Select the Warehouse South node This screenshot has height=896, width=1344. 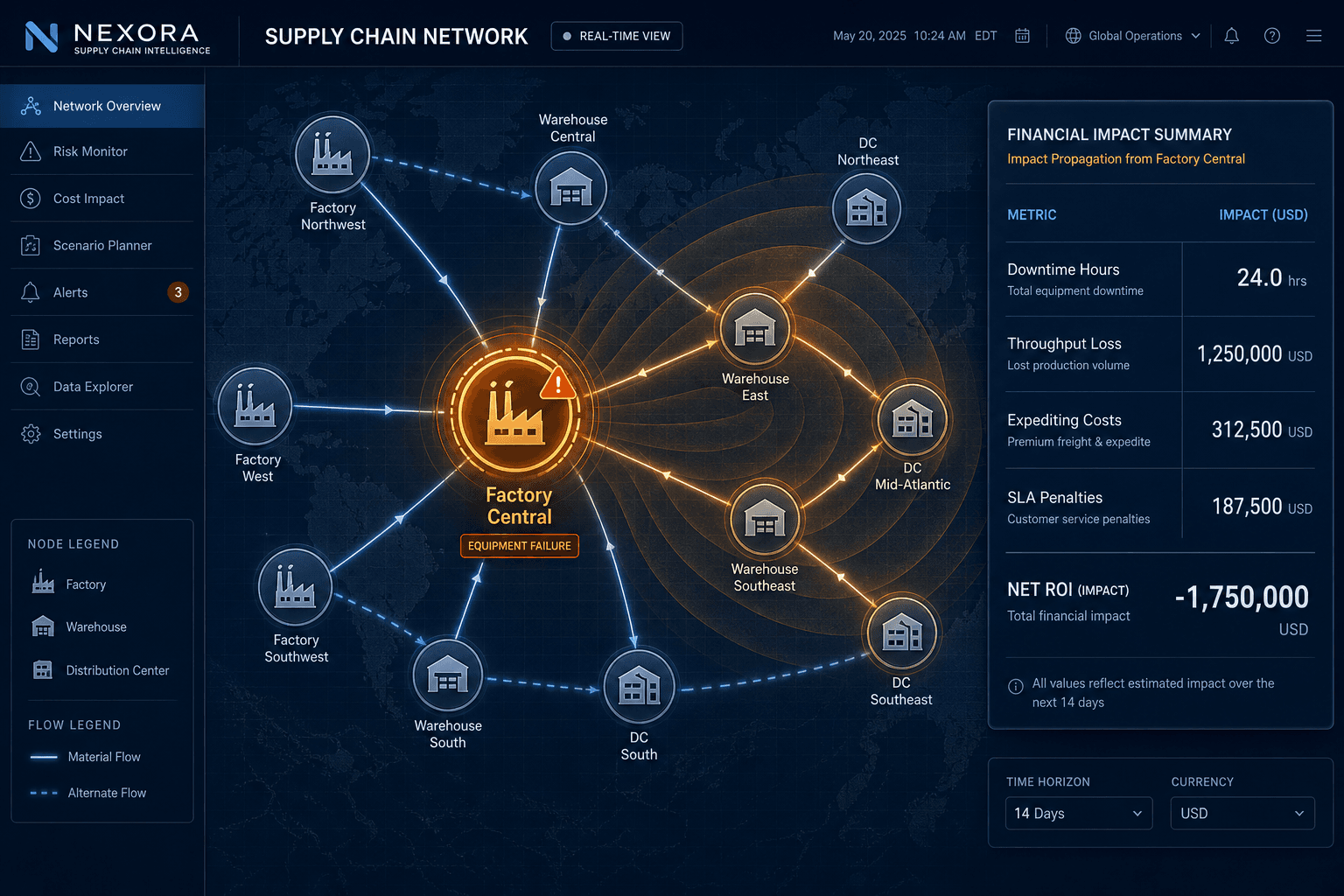point(447,675)
